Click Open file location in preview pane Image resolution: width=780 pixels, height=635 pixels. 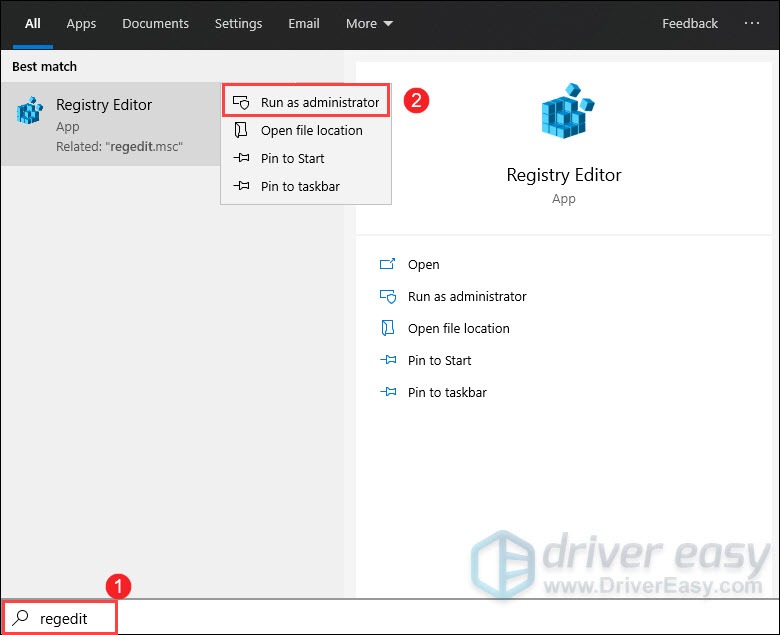pyautogui.click(x=458, y=328)
